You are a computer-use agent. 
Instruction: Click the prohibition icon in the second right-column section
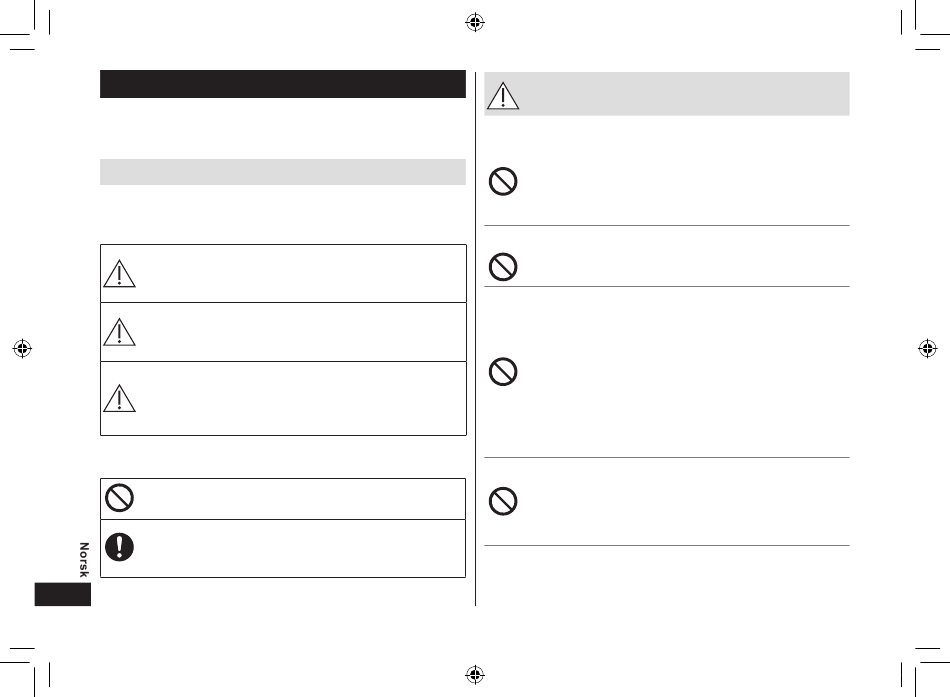coord(503,267)
